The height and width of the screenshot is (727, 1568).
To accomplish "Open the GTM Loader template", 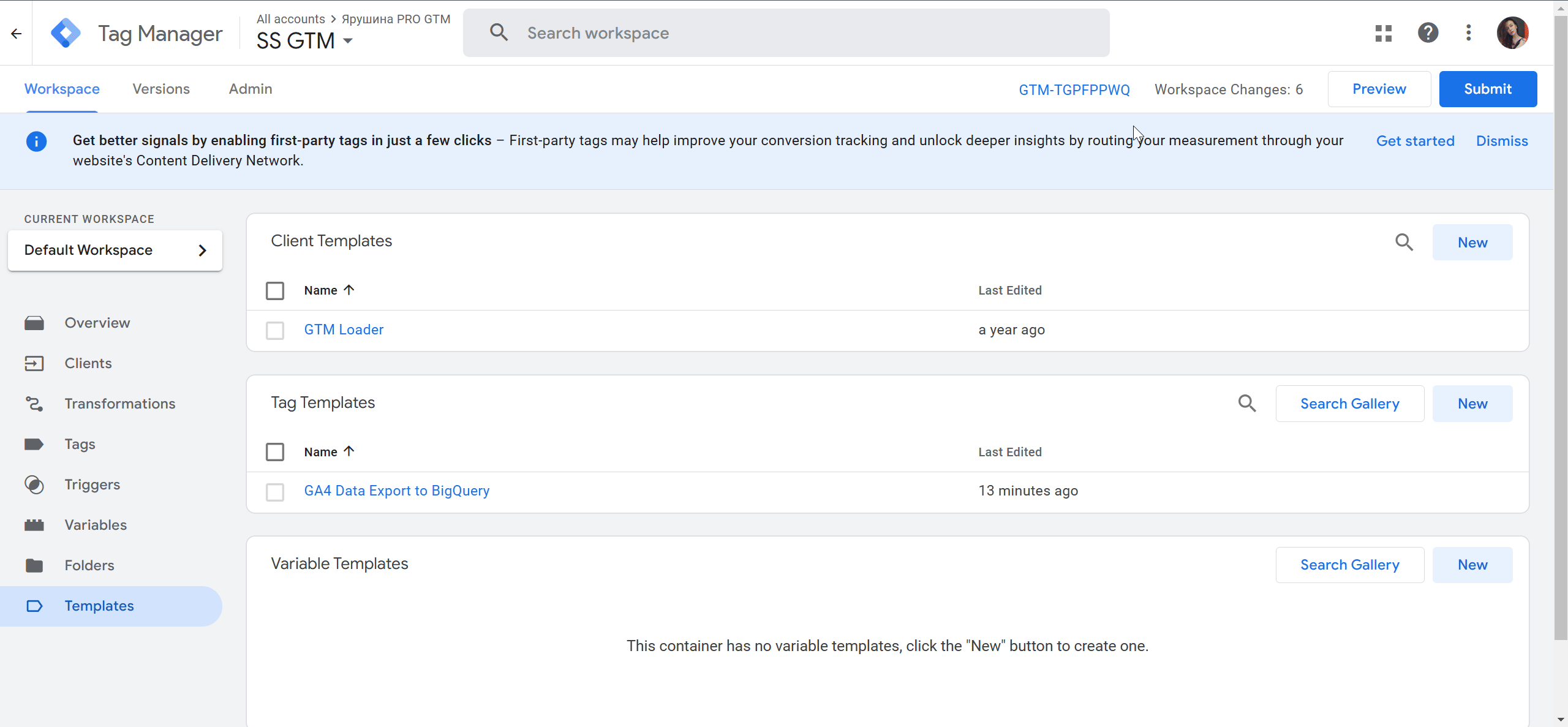I will tap(344, 330).
